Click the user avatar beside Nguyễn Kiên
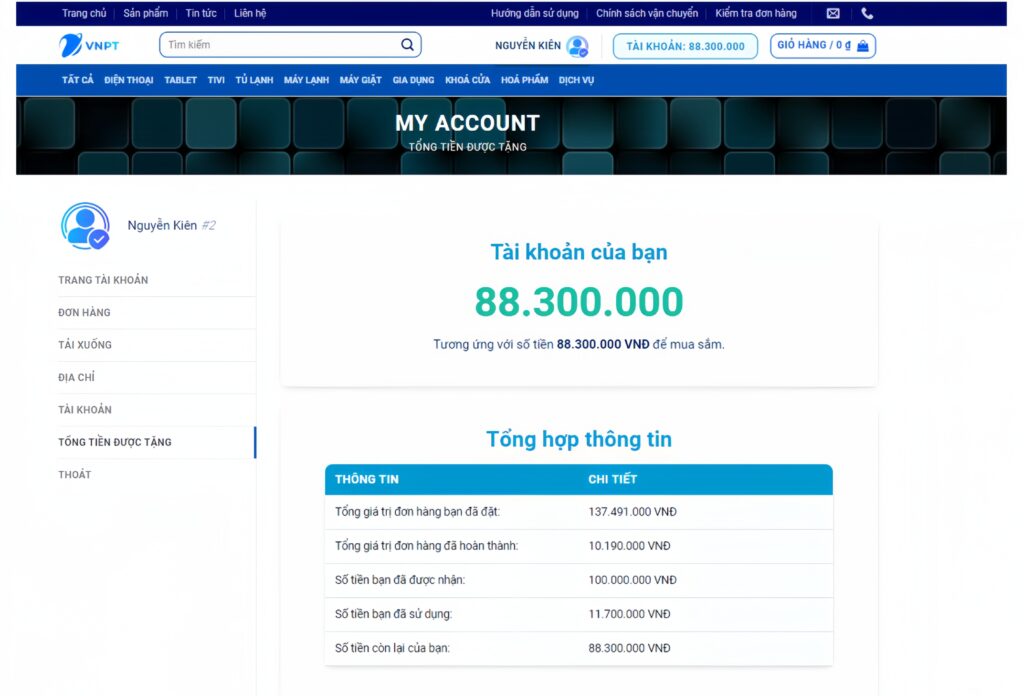Screen dimensions: 1024x696 point(577,46)
